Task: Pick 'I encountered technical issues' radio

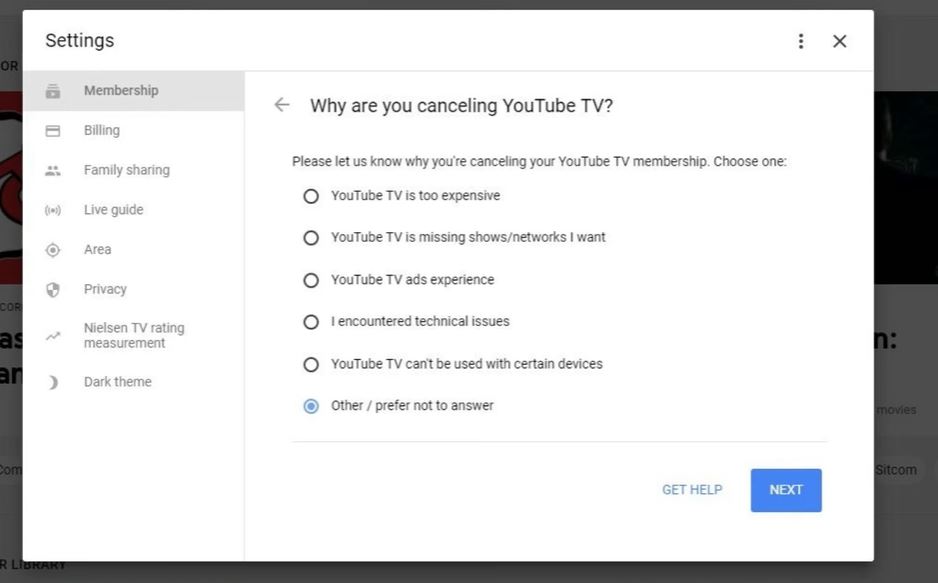Action: [310, 322]
